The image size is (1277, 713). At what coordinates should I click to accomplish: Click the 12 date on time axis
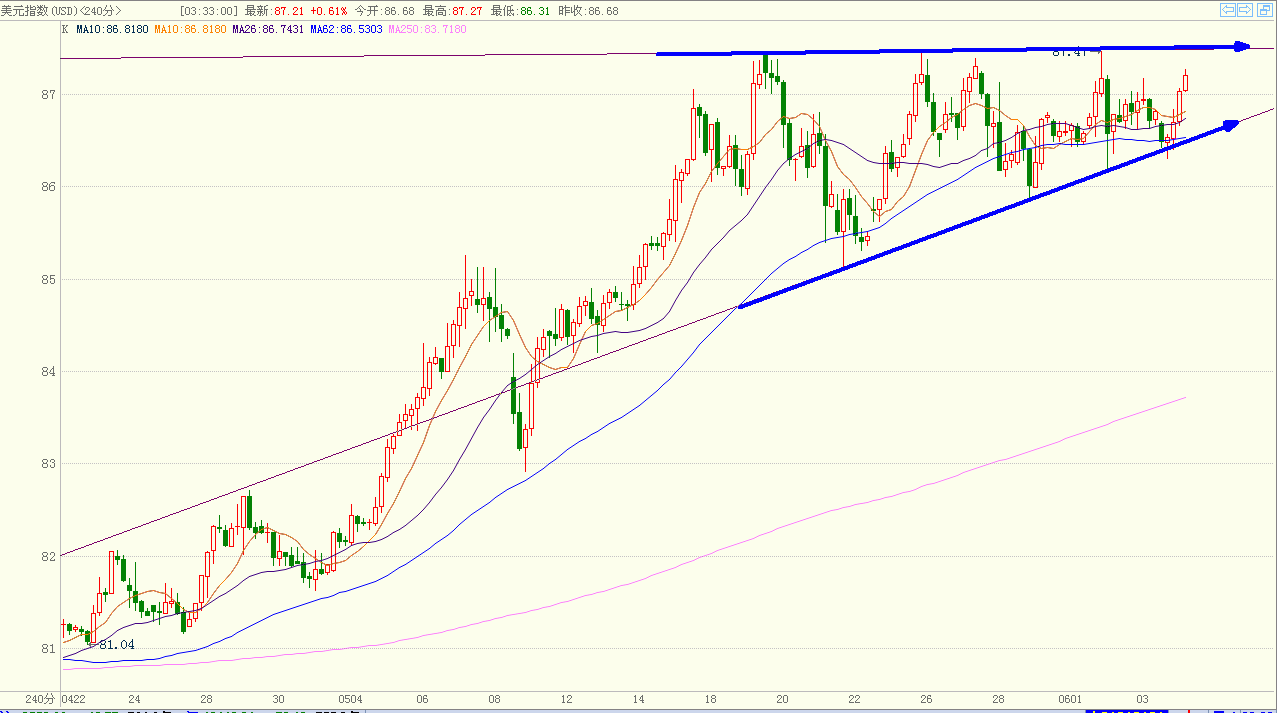(x=567, y=698)
